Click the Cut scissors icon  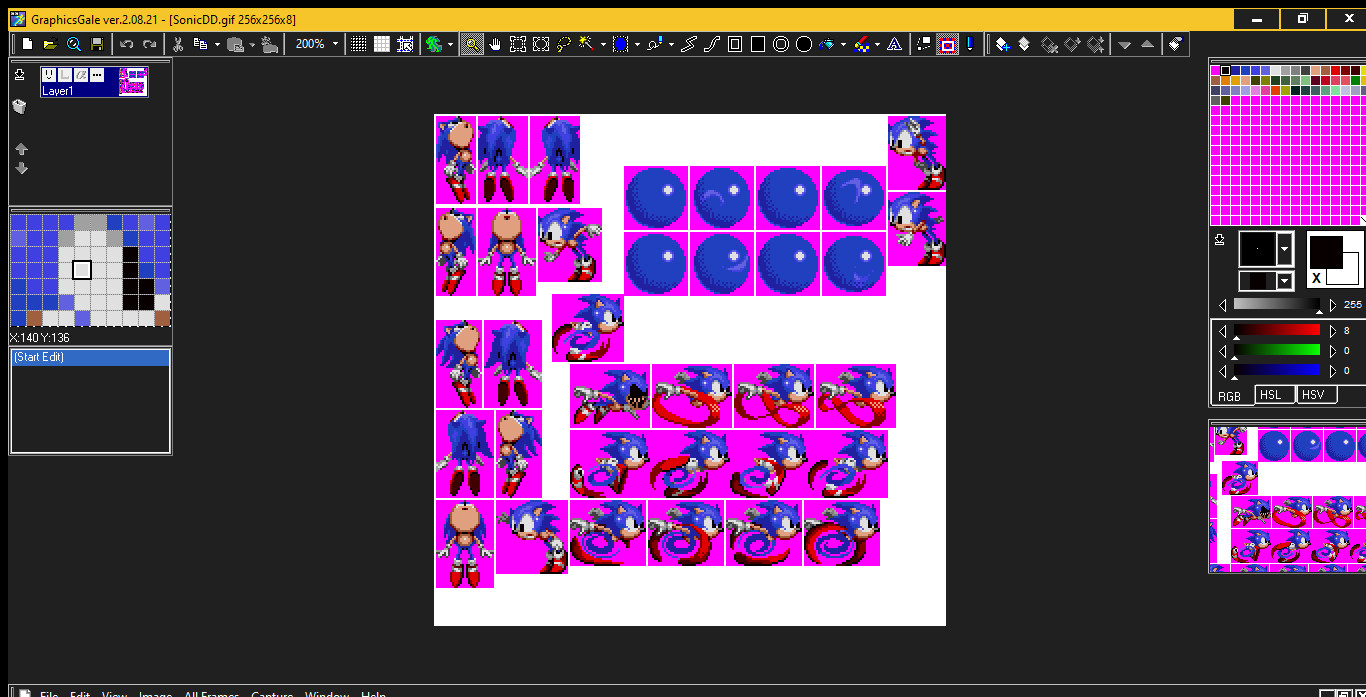coord(178,44)
